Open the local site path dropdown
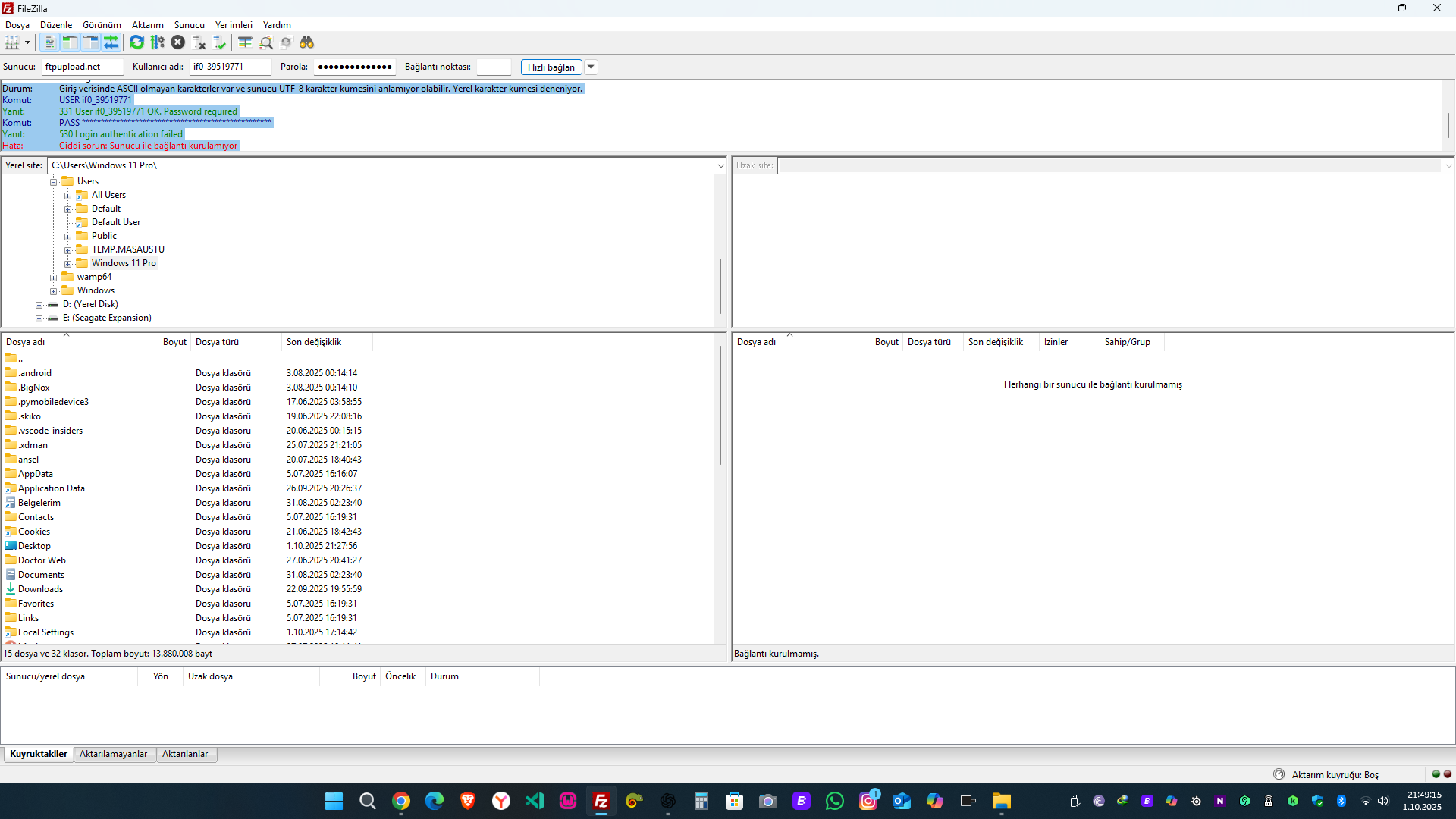This screenshot has width=1456, height=819. (720, 165)
